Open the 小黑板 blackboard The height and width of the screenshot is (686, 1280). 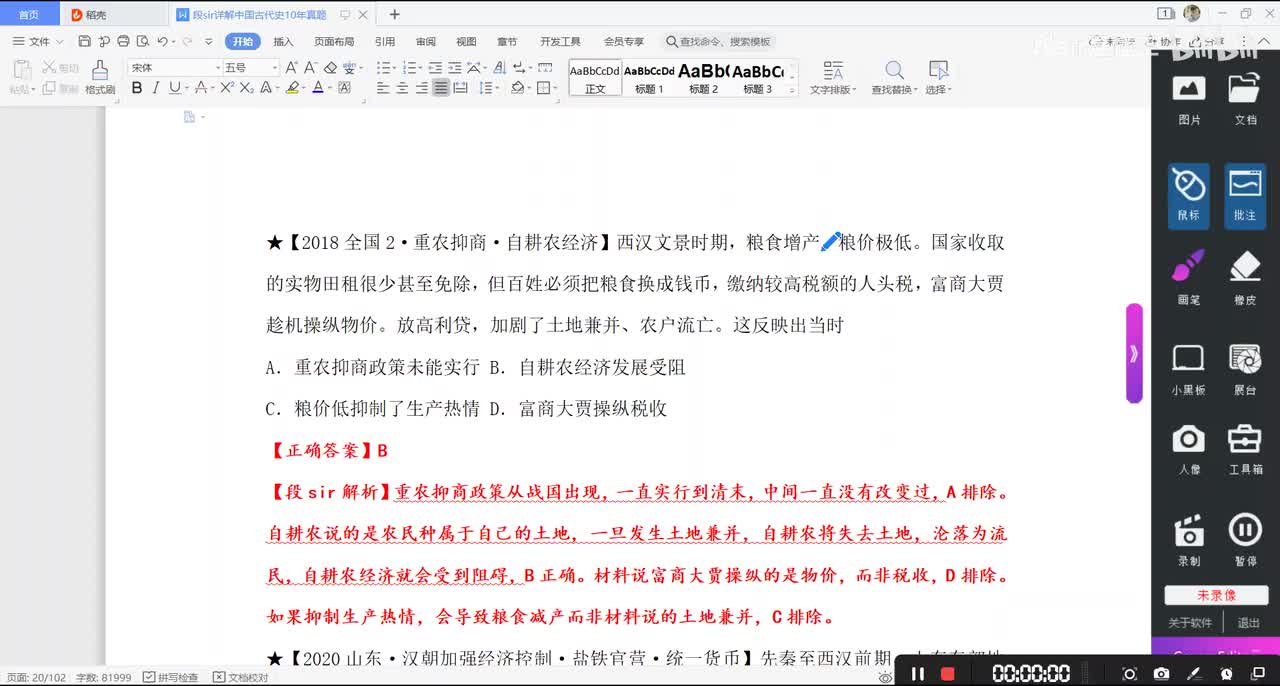click(1189, 369)
